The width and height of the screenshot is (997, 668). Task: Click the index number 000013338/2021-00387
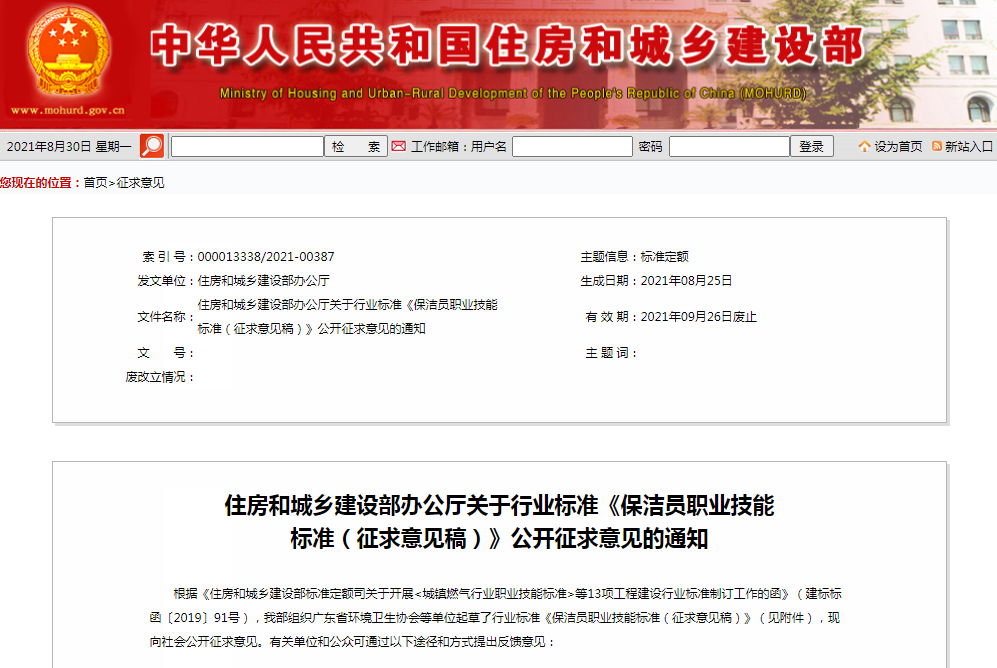[266, 256]
